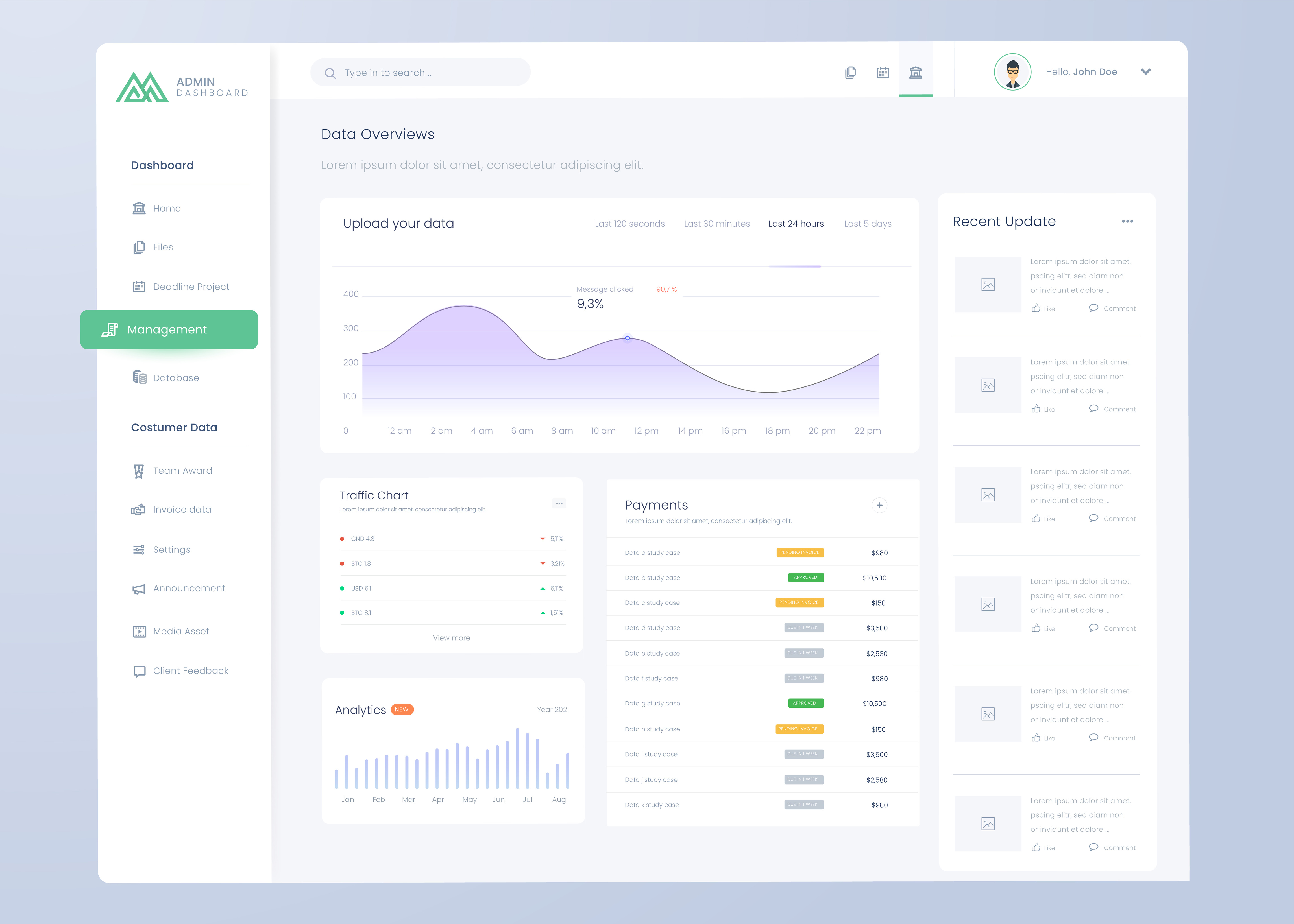Open Database from the sidebar
Screen dimensions: 1294x924
pyautogui.click(x=175, y=378)
